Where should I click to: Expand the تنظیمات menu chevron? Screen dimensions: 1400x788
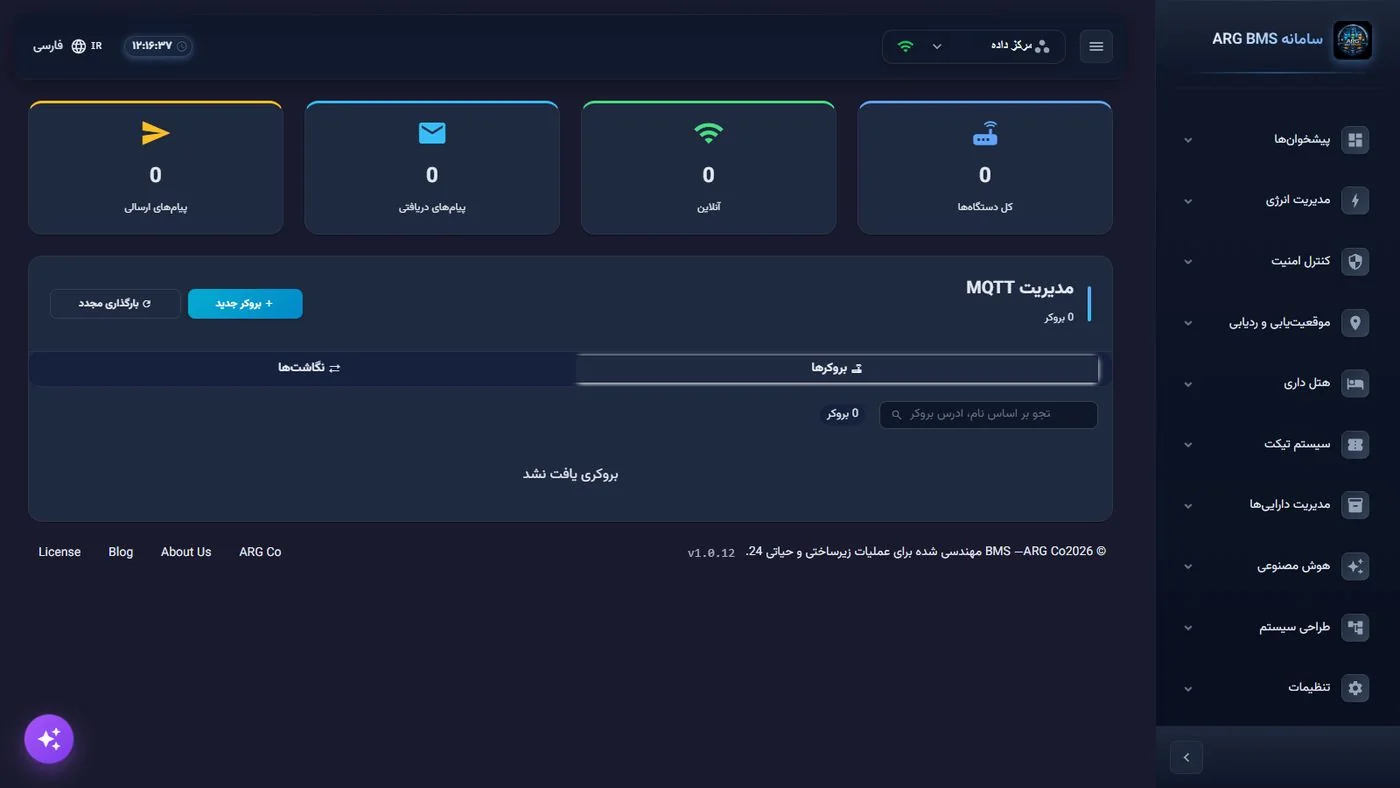tap(1188, 689)
